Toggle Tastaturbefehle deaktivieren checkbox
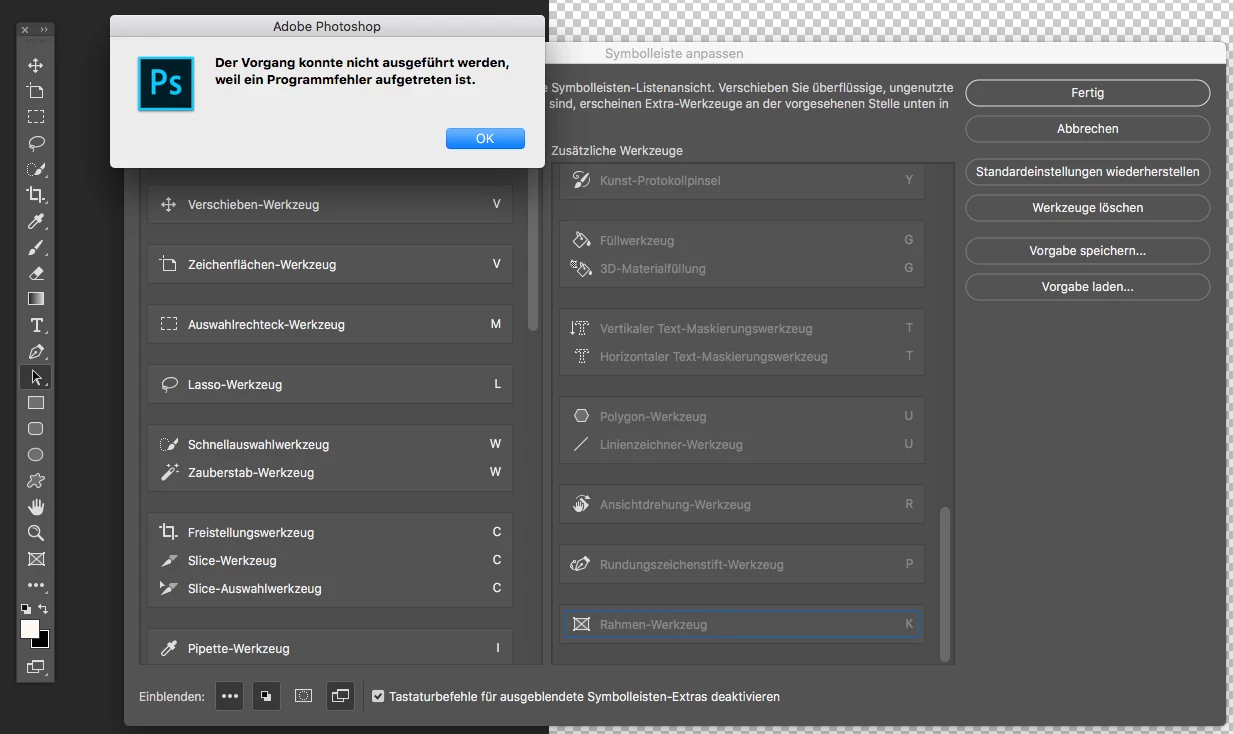This screenshot has width=1233, height=734. [x=378, y=696]
